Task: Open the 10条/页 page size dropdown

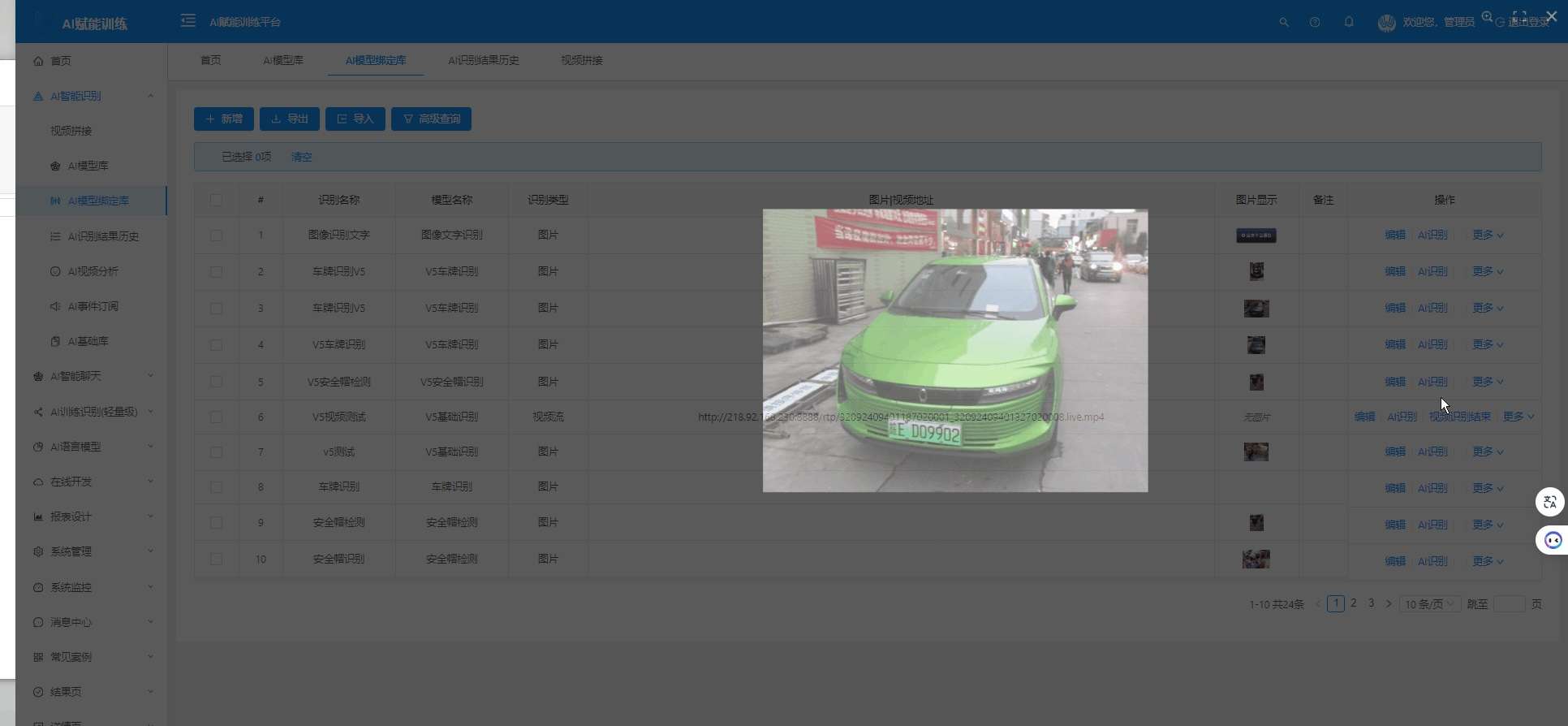Action: pyautogui.click(x=1429, y=604)
